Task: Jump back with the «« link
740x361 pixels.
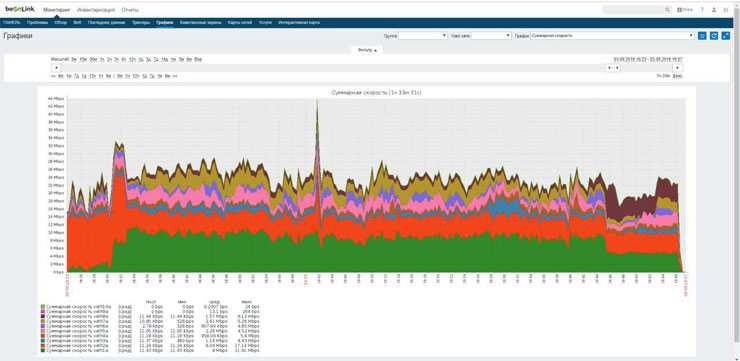Action: click(53, 76)
